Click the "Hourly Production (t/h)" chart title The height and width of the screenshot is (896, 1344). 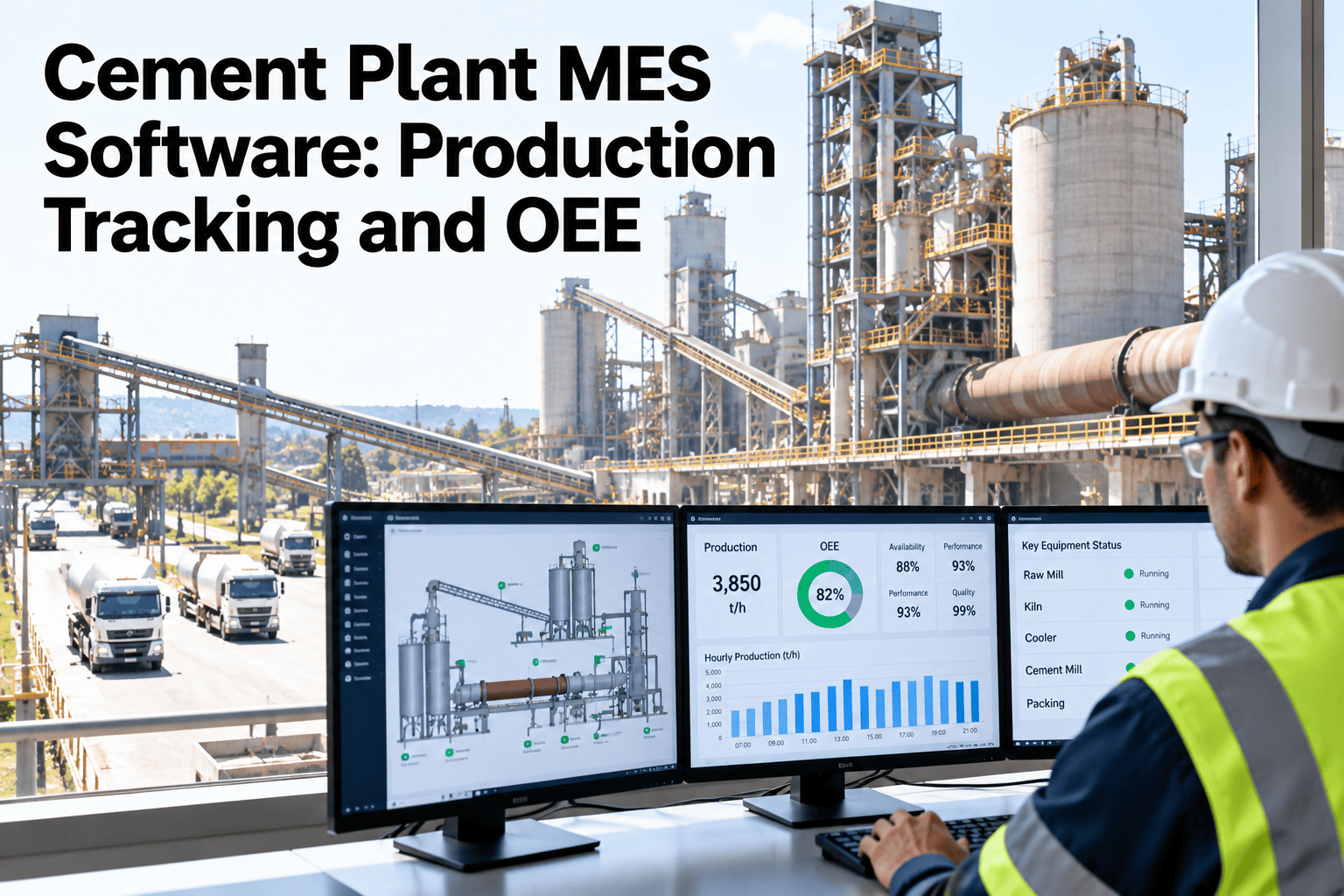(x=752, y=656)
